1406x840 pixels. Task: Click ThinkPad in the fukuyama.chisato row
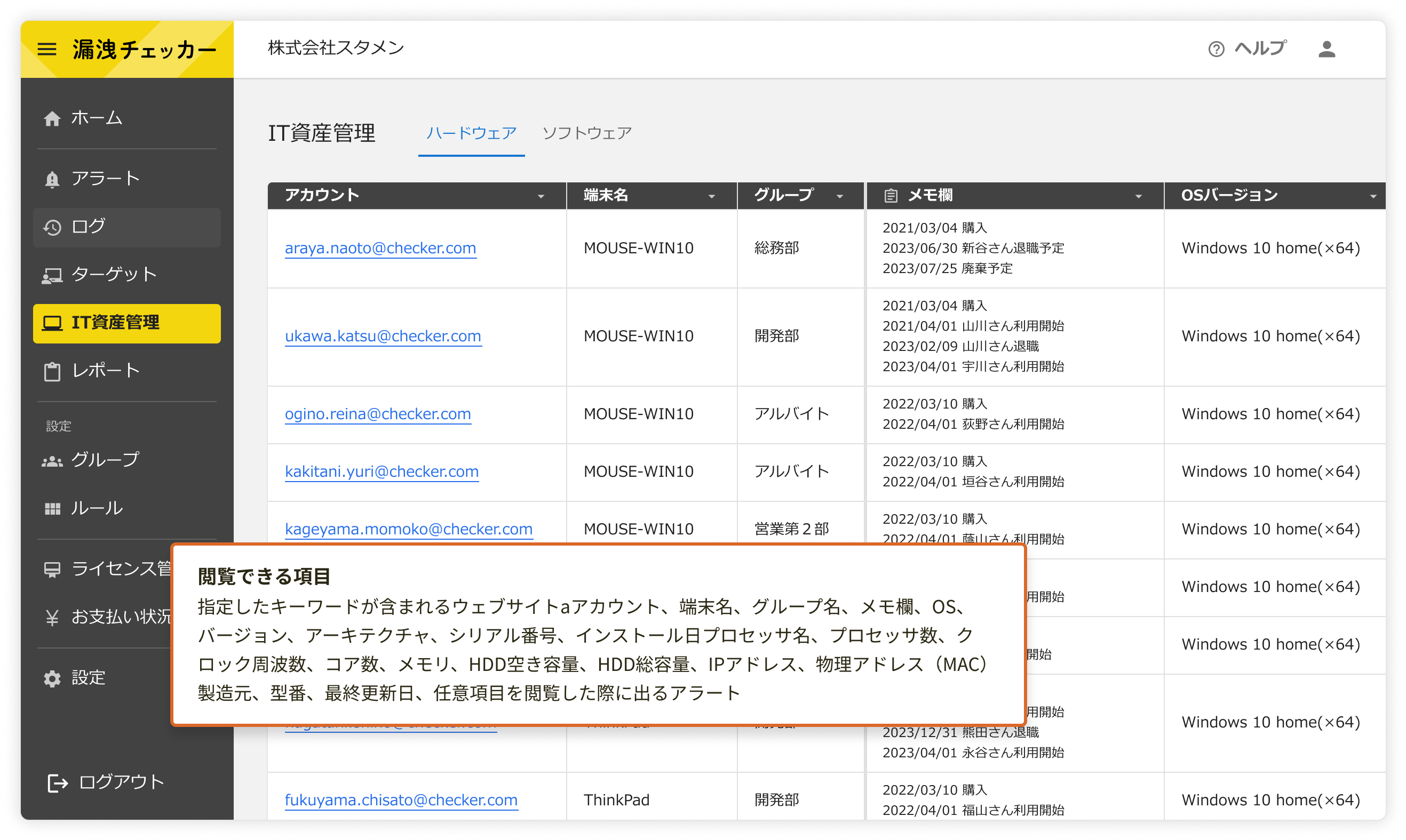(616, 801)
